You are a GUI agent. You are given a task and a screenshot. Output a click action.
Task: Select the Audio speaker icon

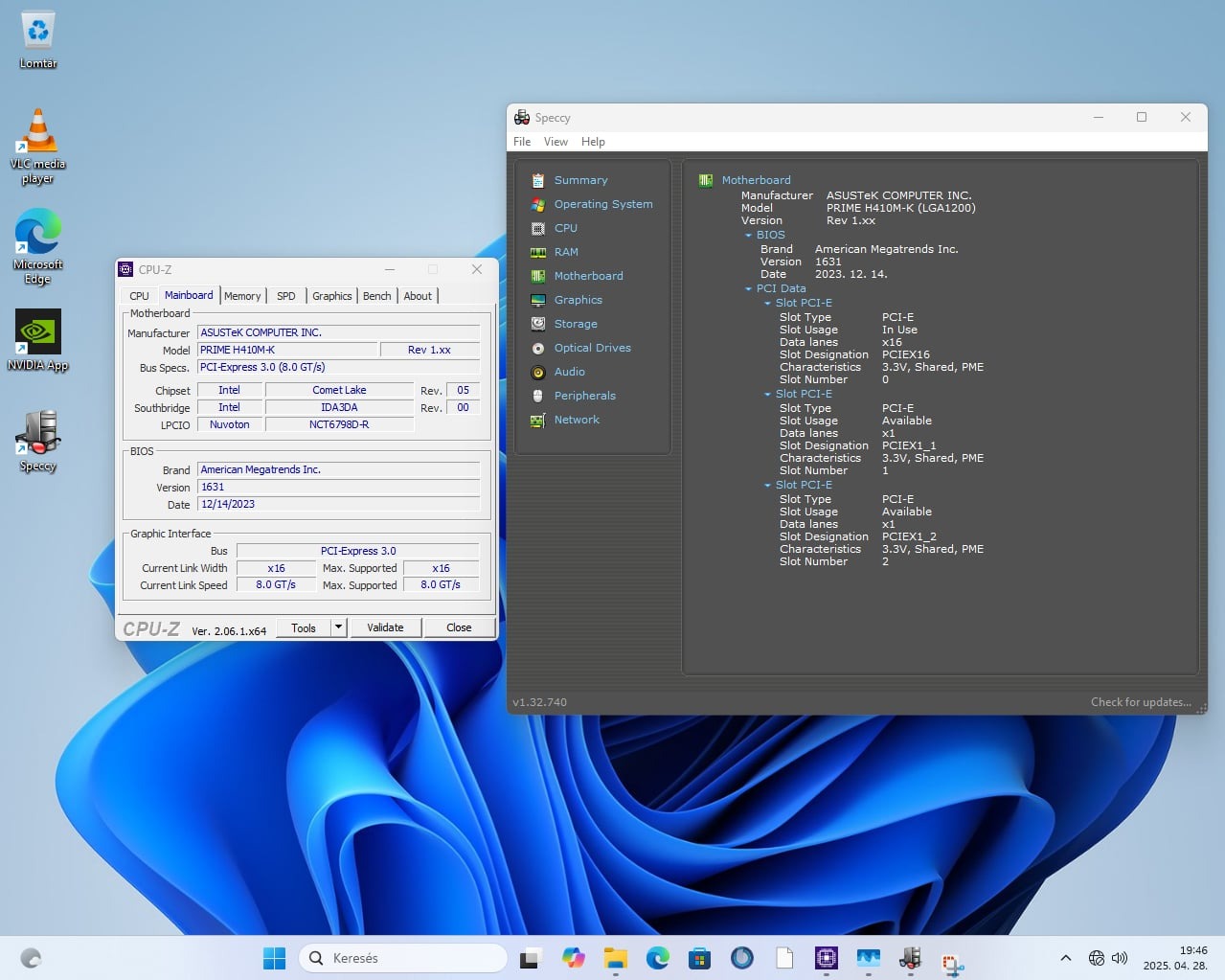click(x=538, y=372)
